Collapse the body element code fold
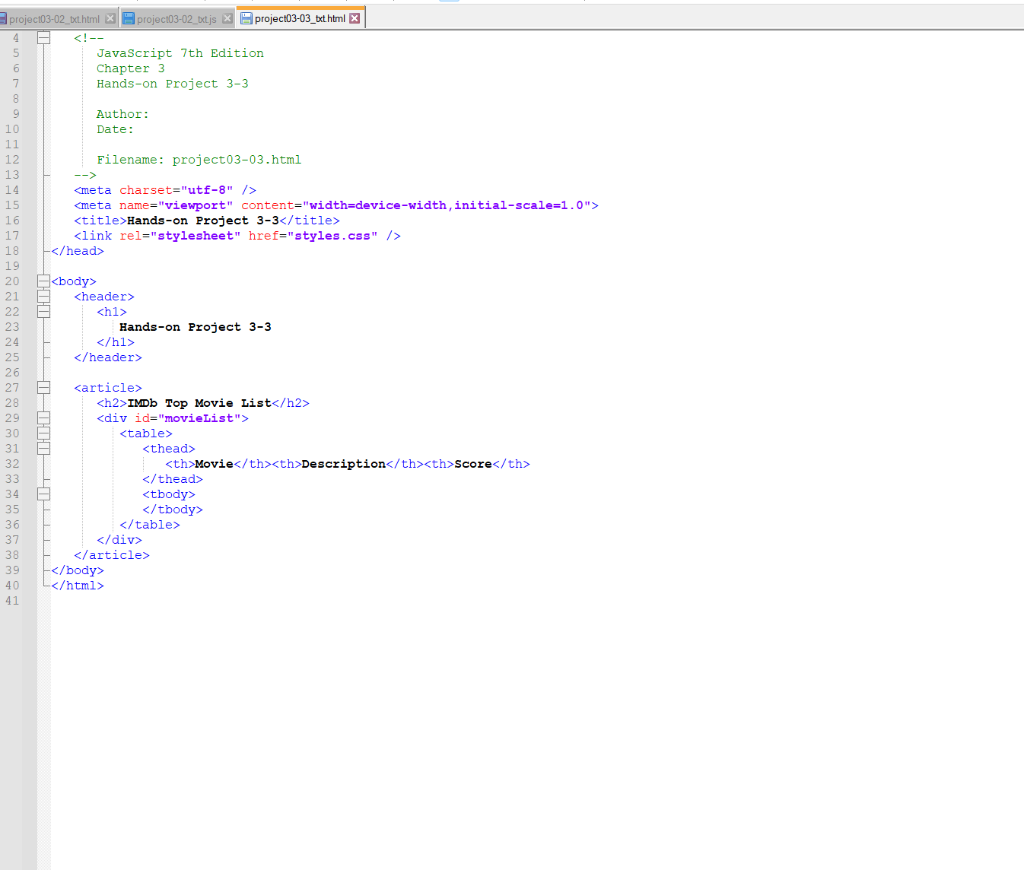 pyautogui.click(x=42, y=281)
